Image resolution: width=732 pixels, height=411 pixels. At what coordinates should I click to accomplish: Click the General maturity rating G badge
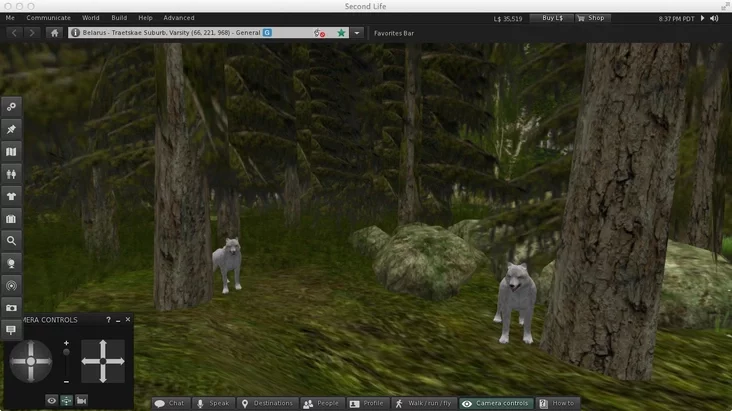[x=267, y=33]
